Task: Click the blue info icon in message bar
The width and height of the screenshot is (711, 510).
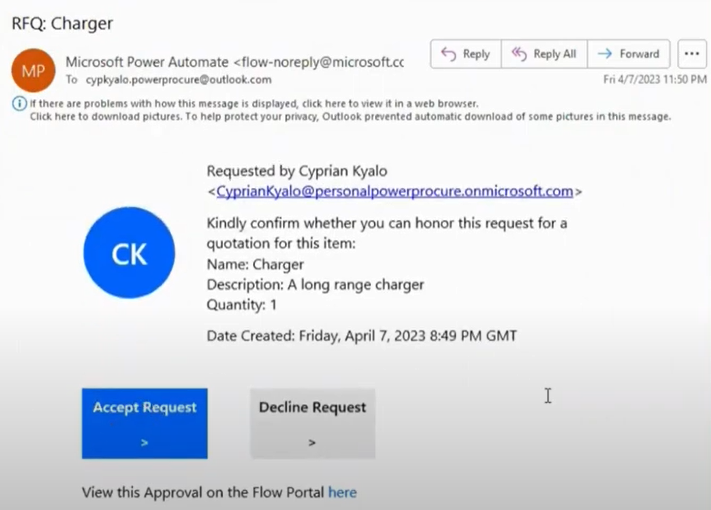Action: pos(19,103)
